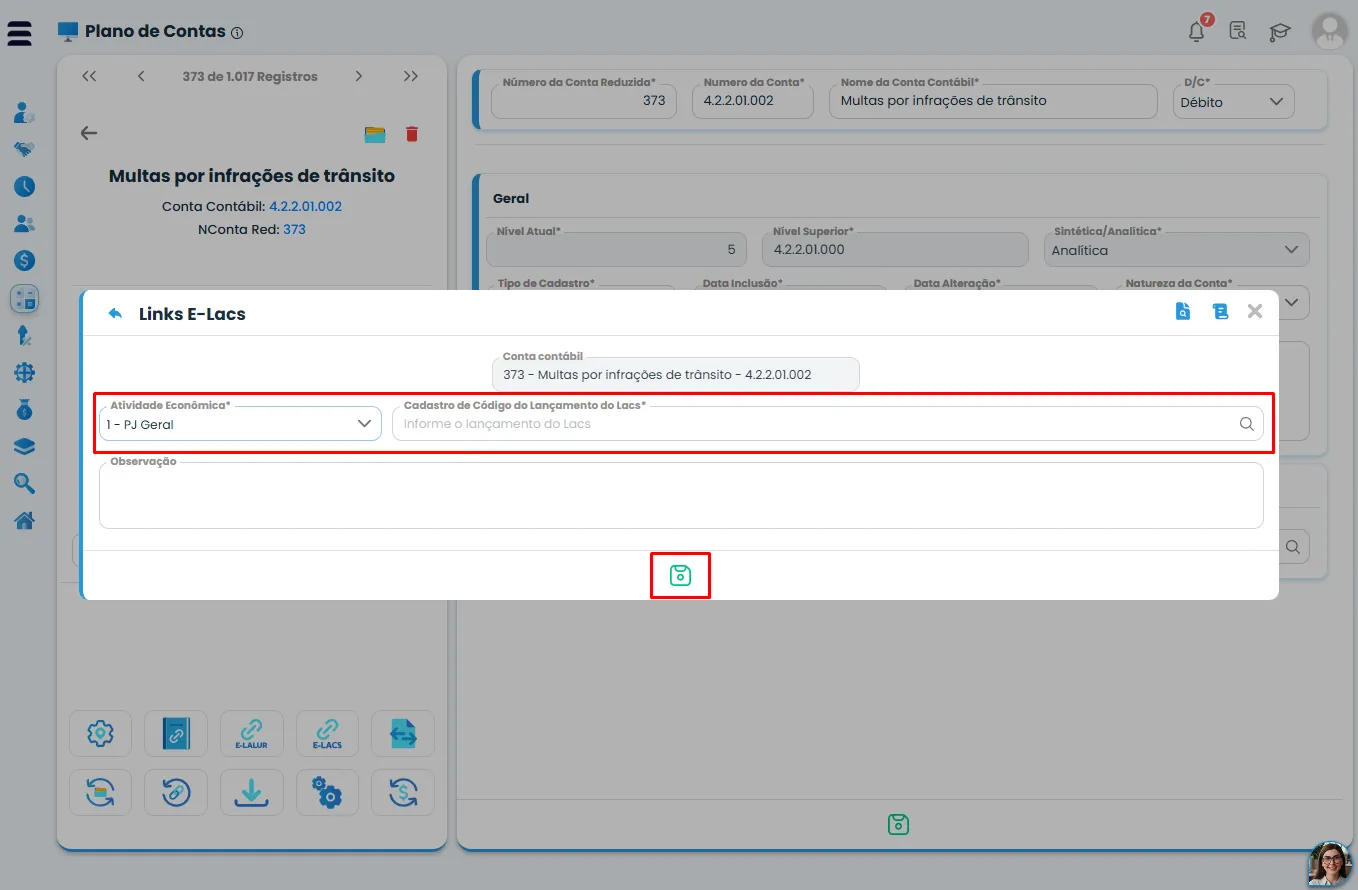The width and height of the screenshot is (1358, 890).
Task: Jump to the last record double arrow
Action: [411, 76]
